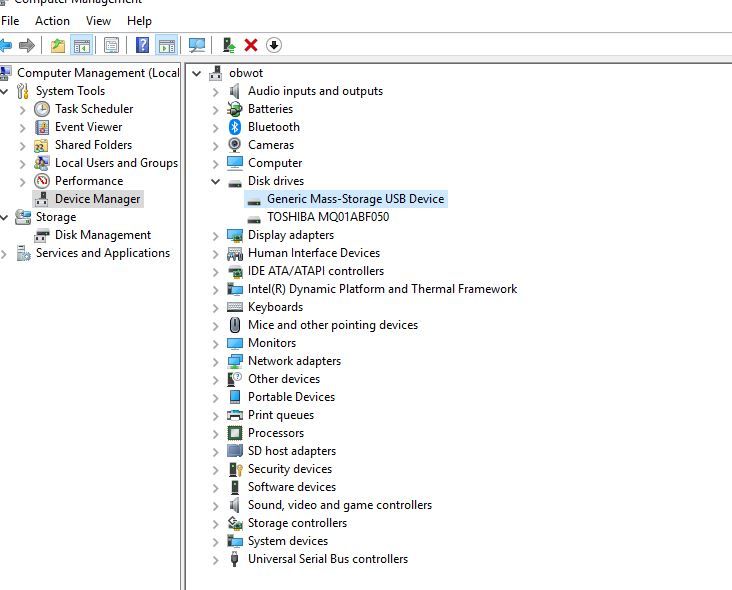732x590 pixels.
Task: Select the TOSHIBA MQ01ABF050 disk drive
Action: point(327,217)
